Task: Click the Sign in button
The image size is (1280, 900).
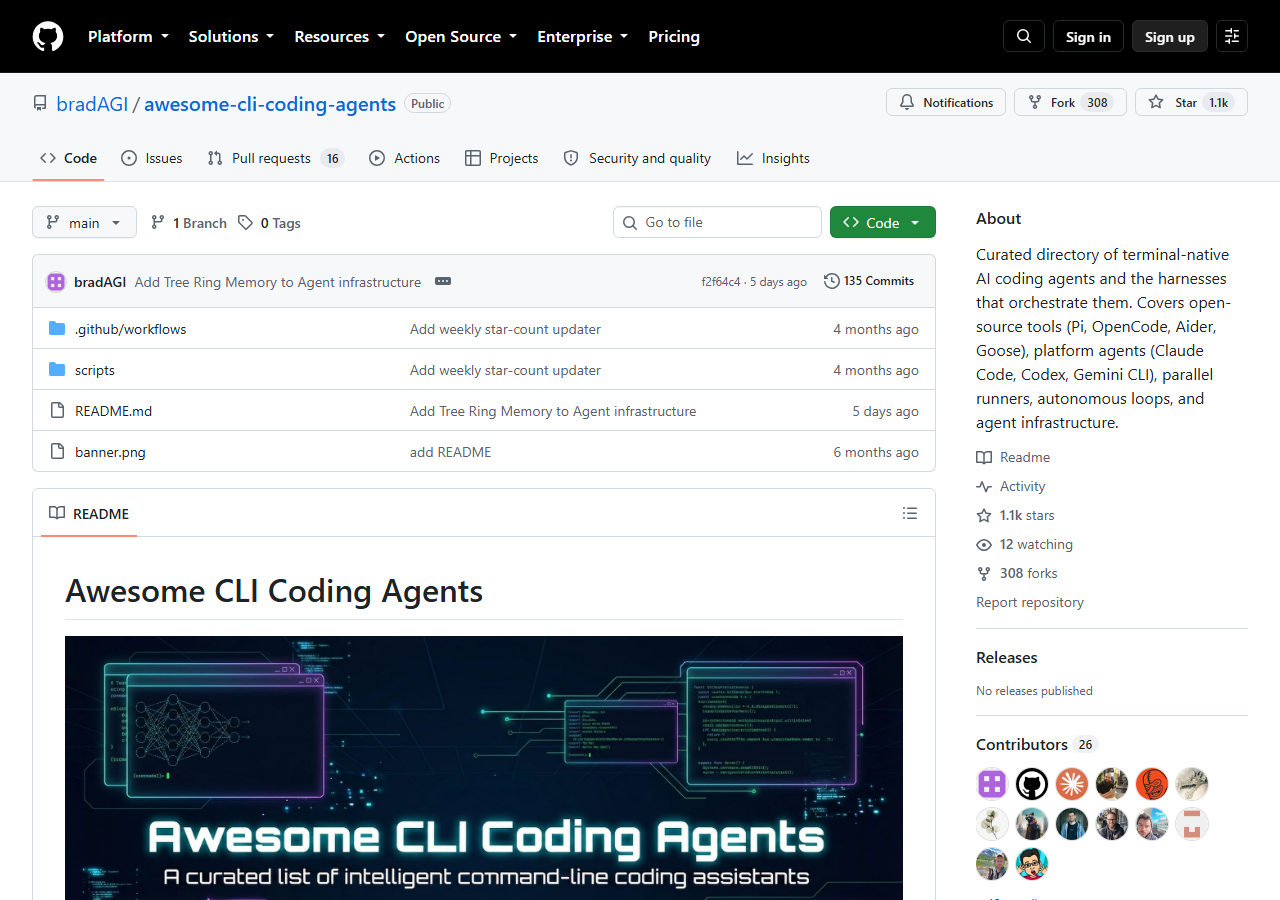Action: pyautogui.click(x=1088, y=37)
